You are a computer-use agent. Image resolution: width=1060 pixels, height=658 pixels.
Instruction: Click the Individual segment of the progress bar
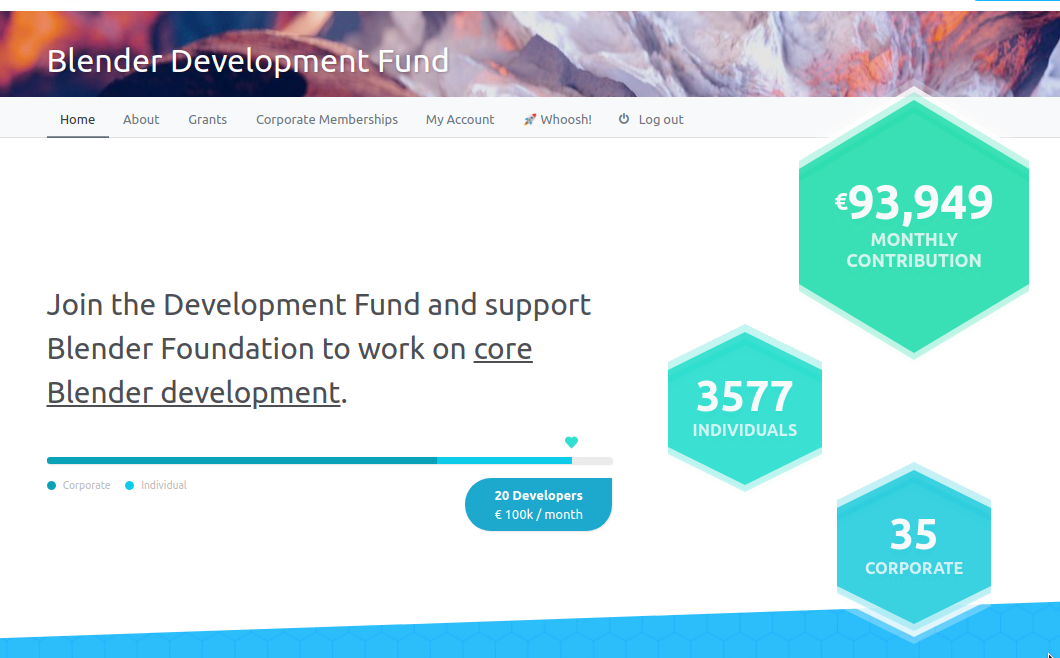click(x=503, y=460)
